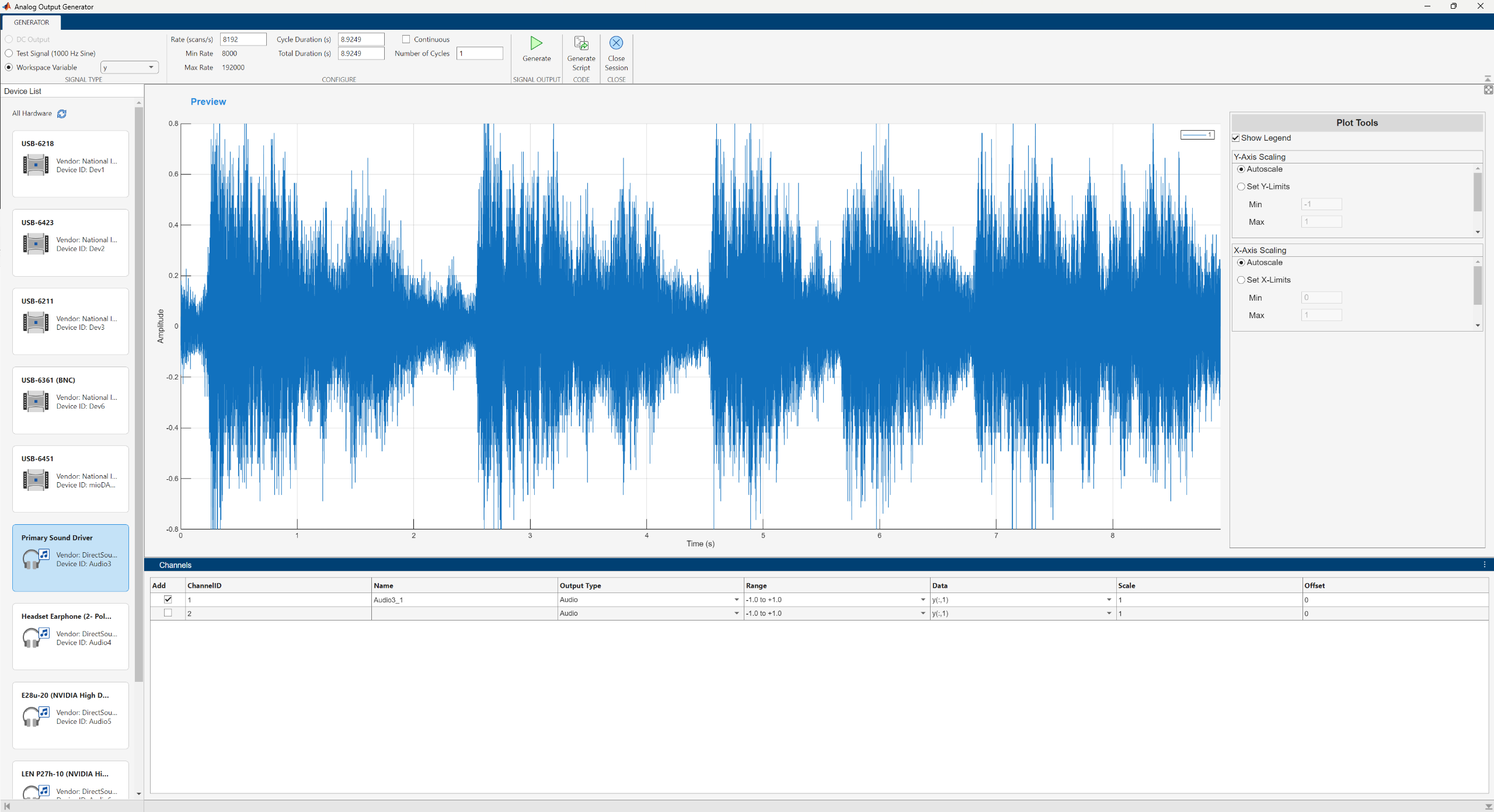1494x812 pixels.
Task: Add channel 2 to the output
Action: pyautogui.click(x=168, y=613)
